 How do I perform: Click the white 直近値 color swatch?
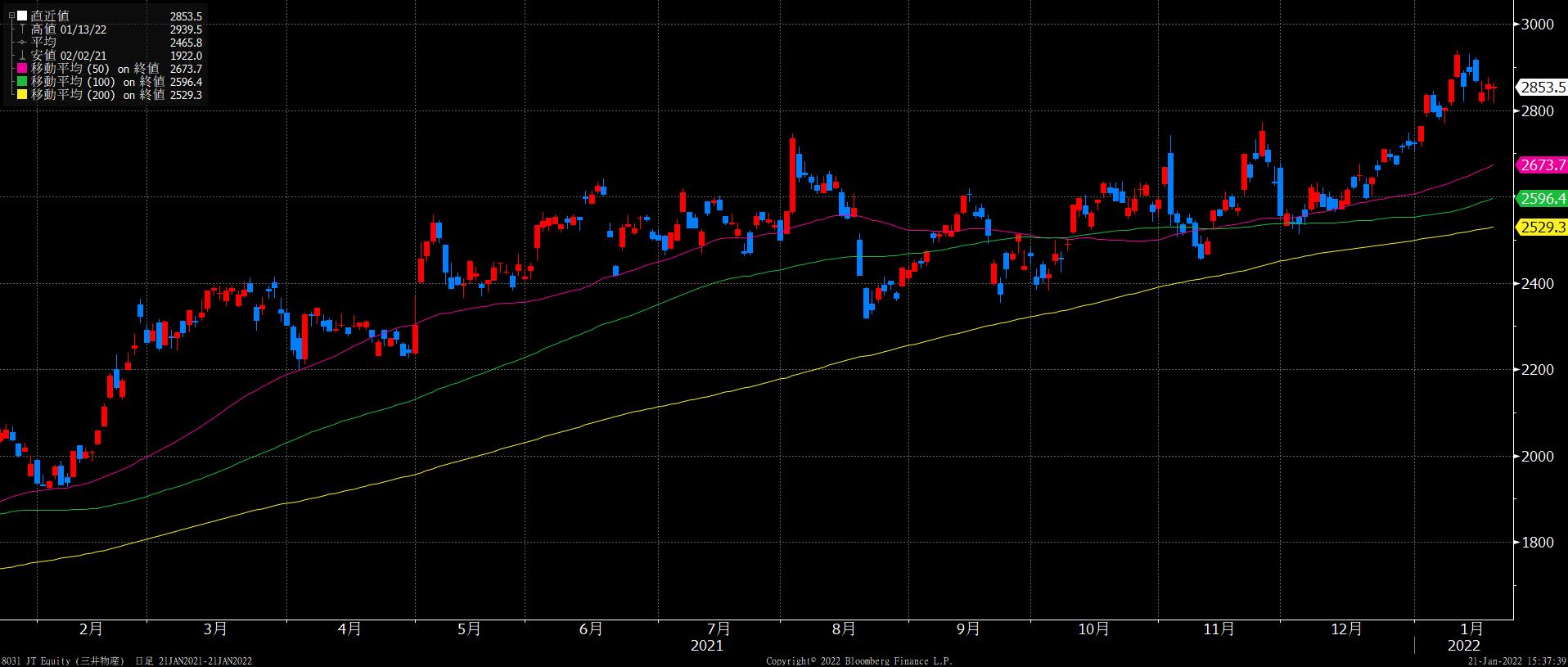point(22,16)
